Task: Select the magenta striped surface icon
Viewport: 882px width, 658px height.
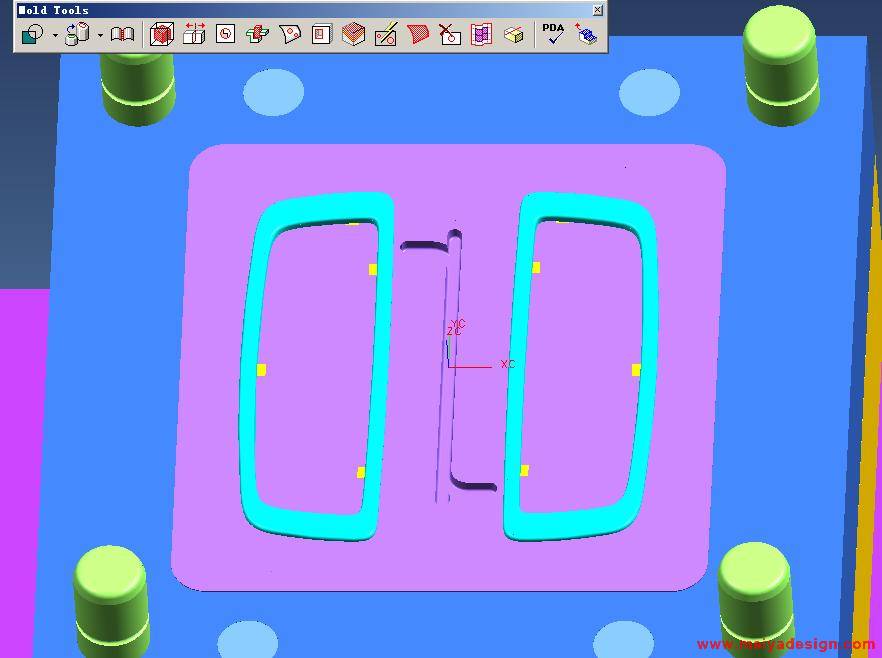Action: coord(481,35)
